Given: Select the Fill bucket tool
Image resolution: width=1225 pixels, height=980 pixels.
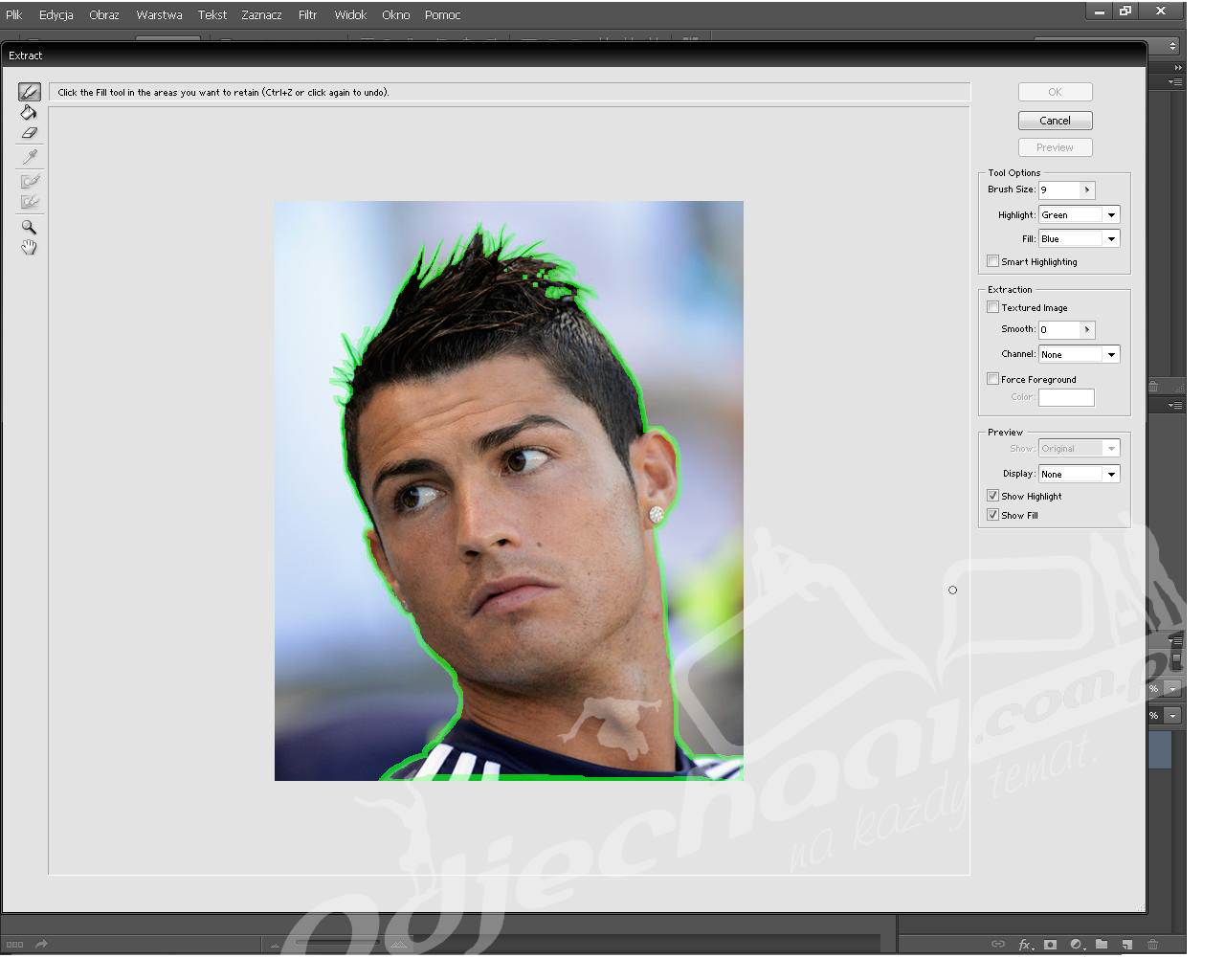Looking at the screenshot, I should [29, 113].
